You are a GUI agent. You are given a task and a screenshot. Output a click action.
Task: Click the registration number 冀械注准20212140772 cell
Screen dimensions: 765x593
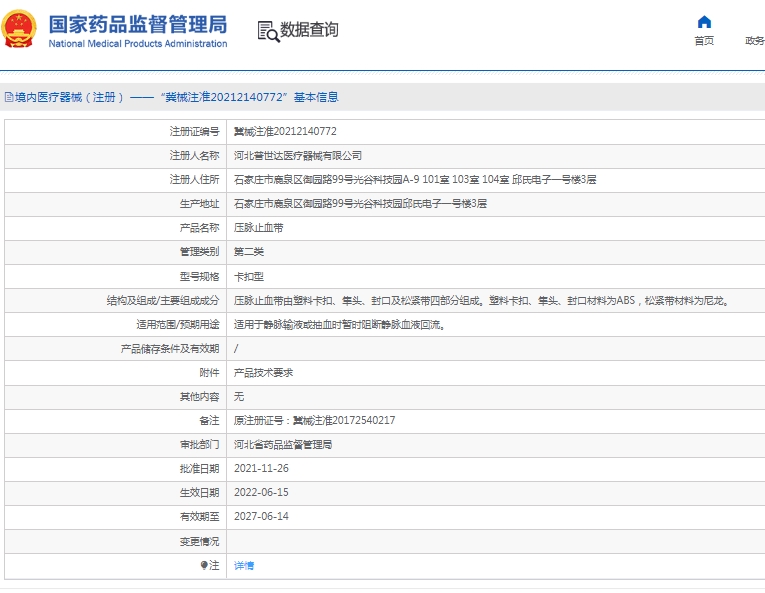point(285,132)
